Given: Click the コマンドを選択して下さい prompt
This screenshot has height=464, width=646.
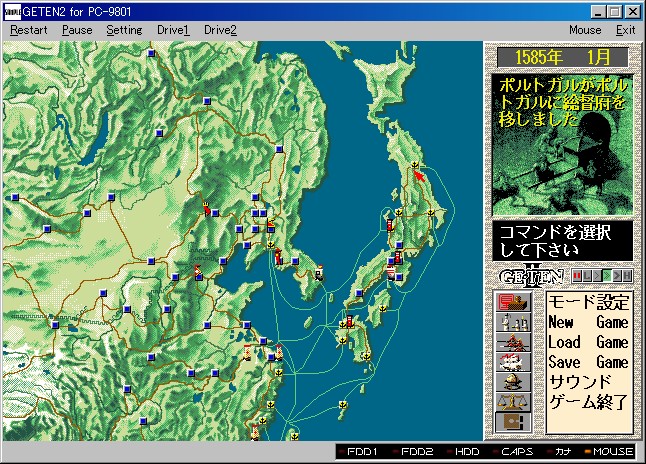Looking at the screenshot, I should pos(563,241).
